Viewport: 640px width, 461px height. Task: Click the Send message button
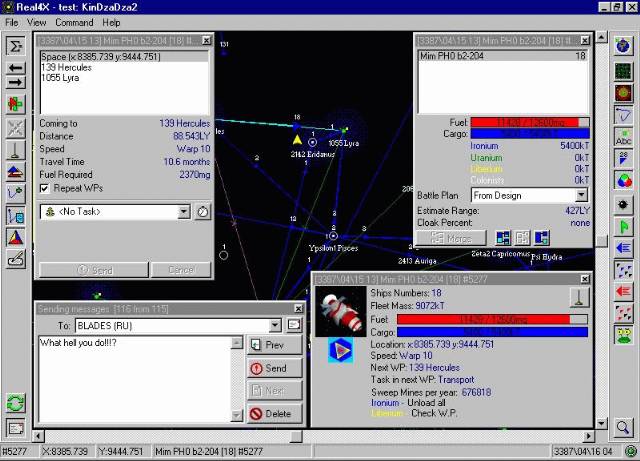coord(274,368)
